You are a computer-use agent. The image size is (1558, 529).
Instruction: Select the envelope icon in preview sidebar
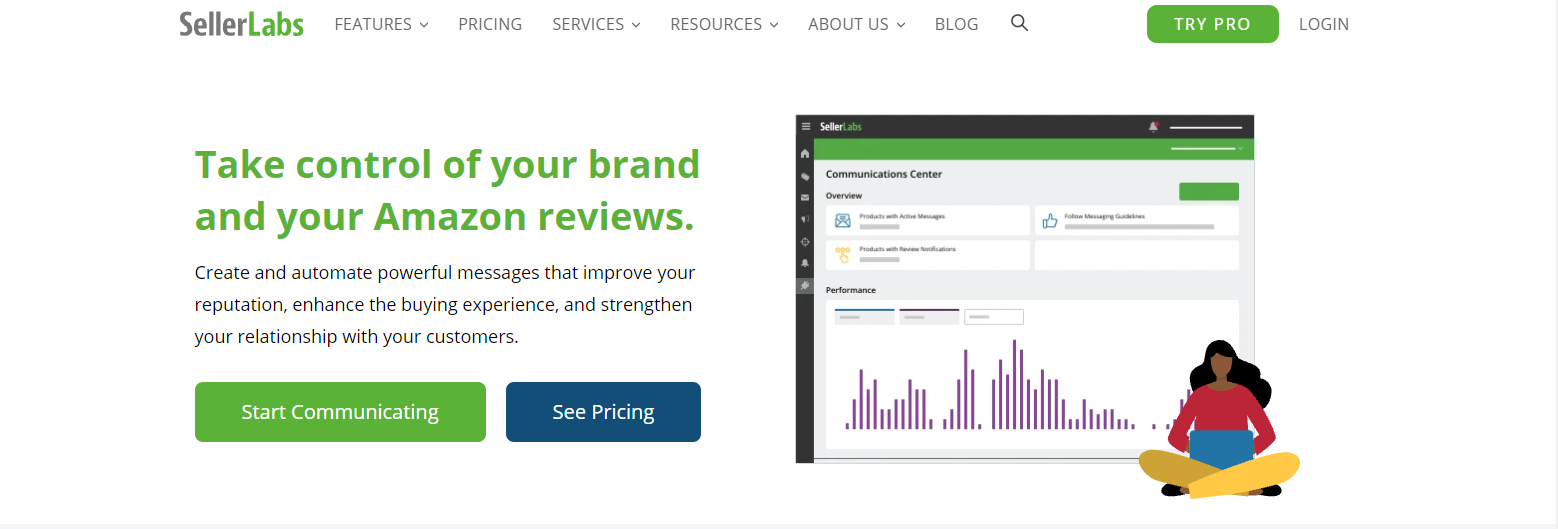coord(805,197)
